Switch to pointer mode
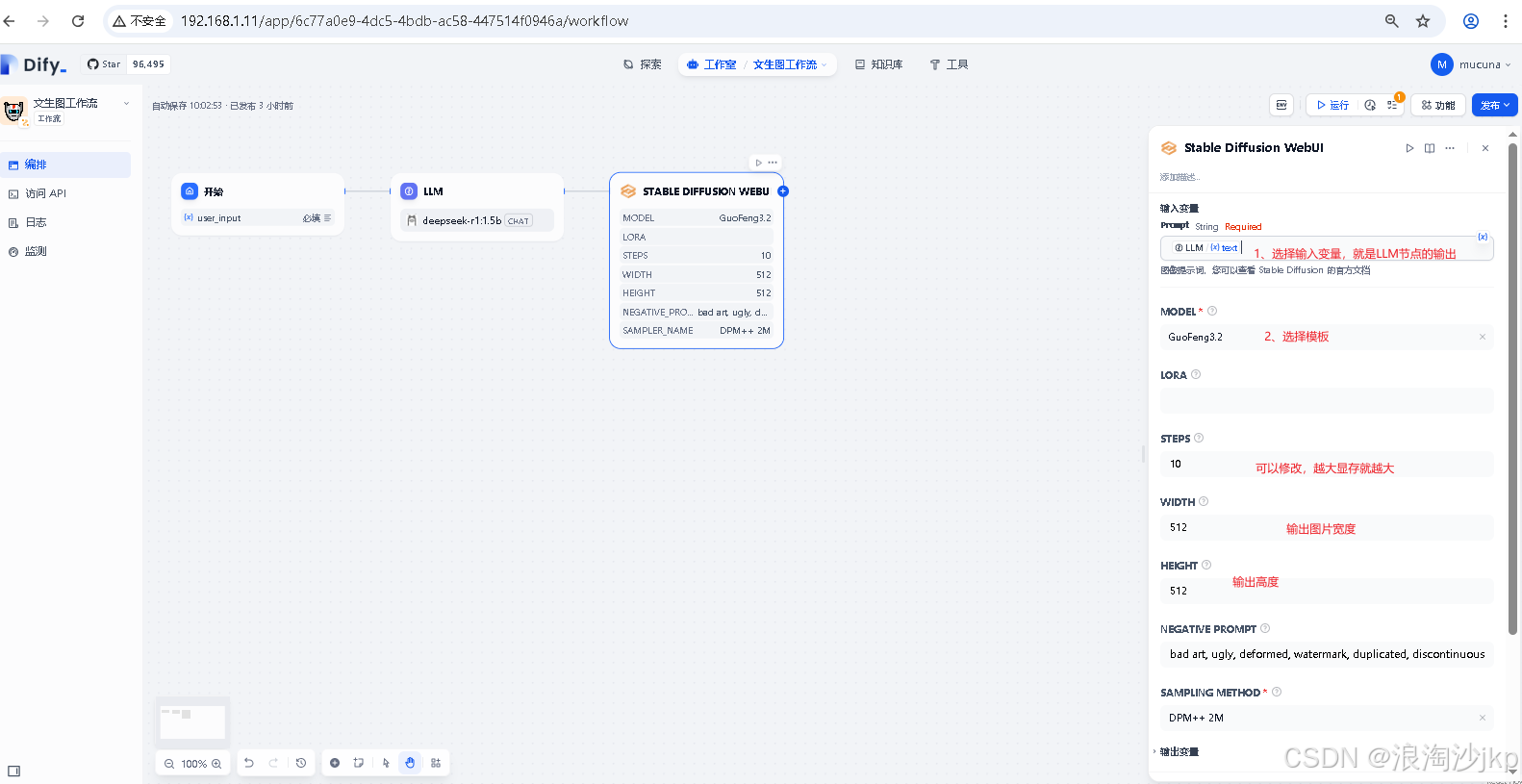 point(386,763)
